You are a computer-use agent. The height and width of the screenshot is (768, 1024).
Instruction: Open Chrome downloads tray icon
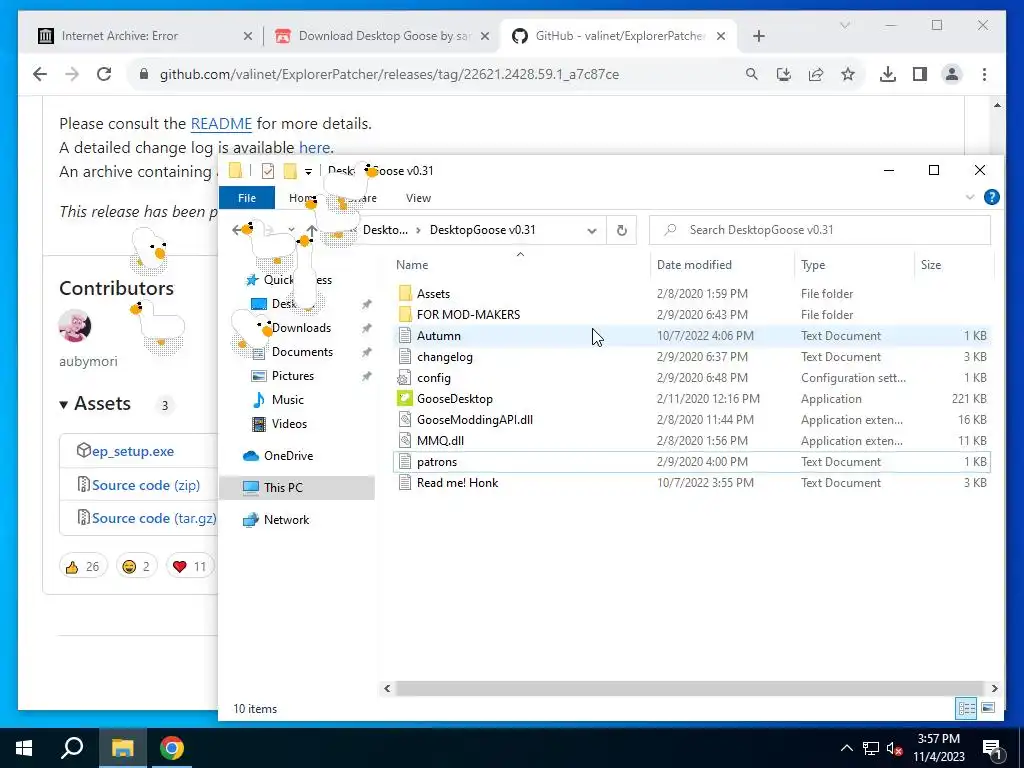tap(888, 74)
